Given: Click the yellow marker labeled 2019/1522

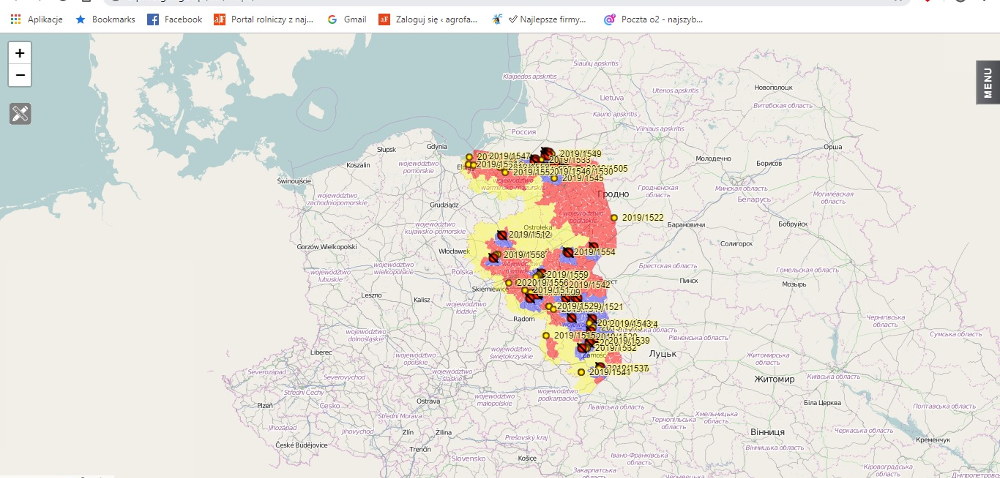Looking at the screenshot, I should [616, 217].
